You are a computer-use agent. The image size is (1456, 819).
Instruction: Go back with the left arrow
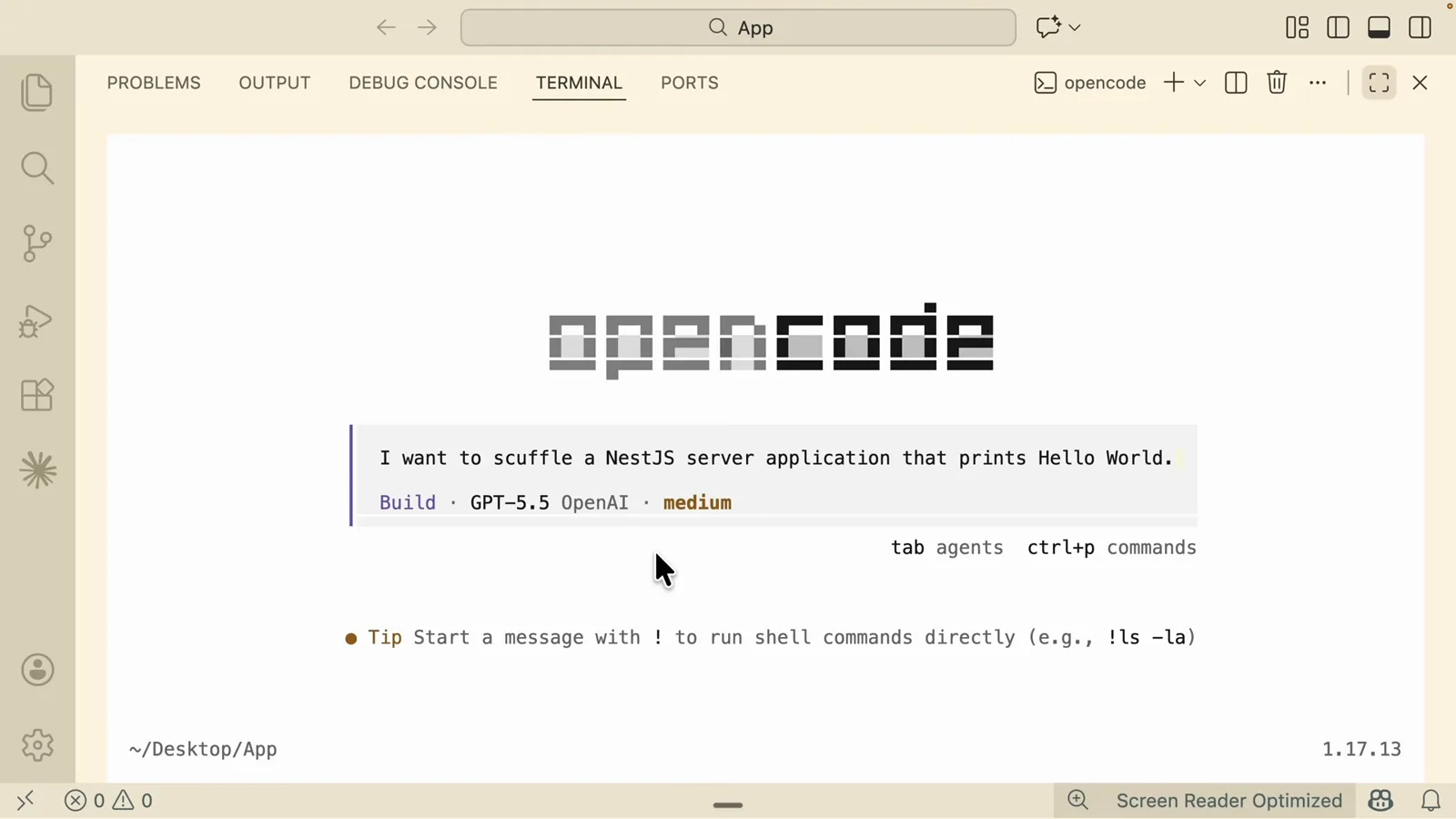tap(386, 27)
